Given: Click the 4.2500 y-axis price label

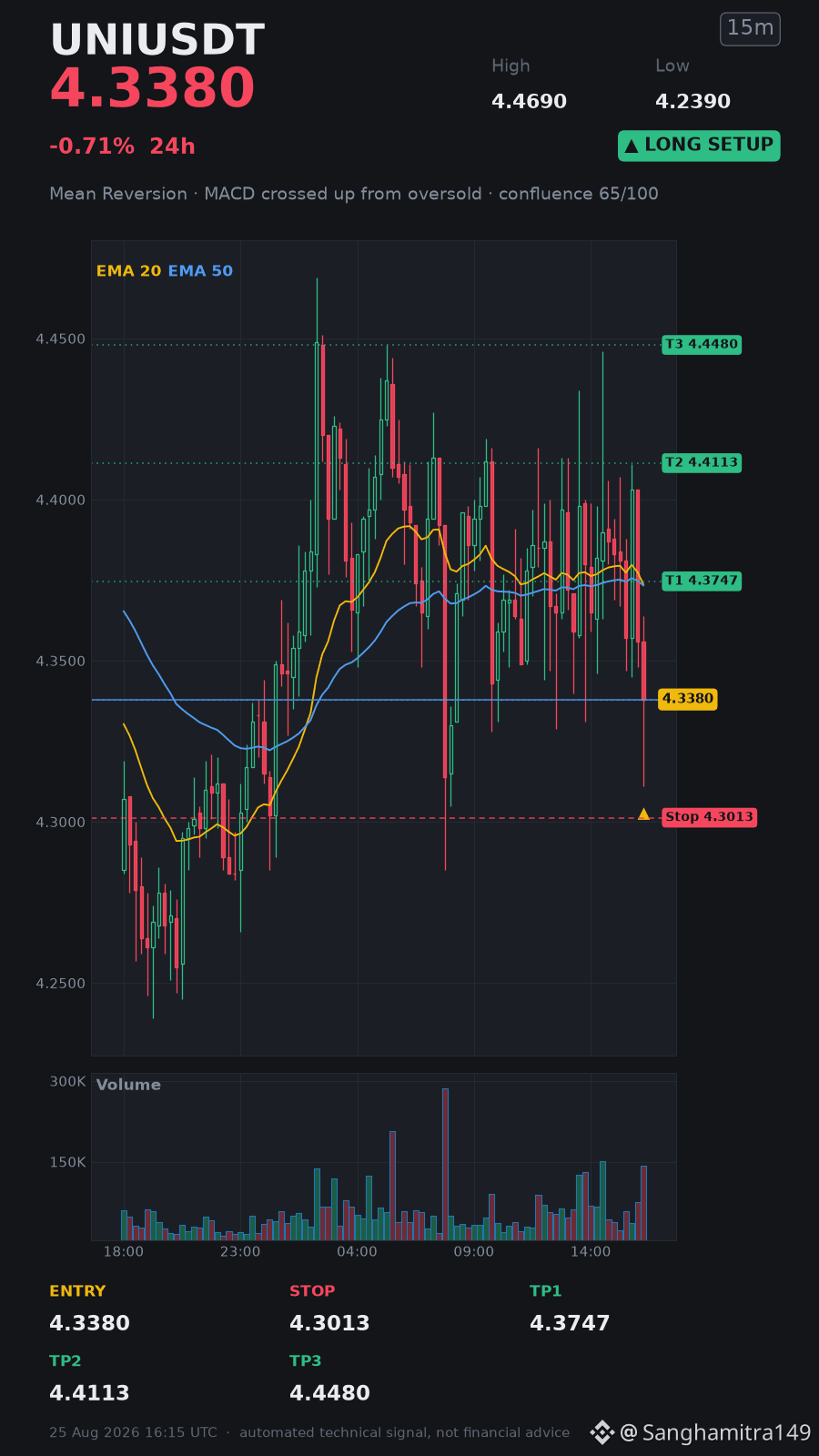Looking at the screenshot, I should pos(60,984).
